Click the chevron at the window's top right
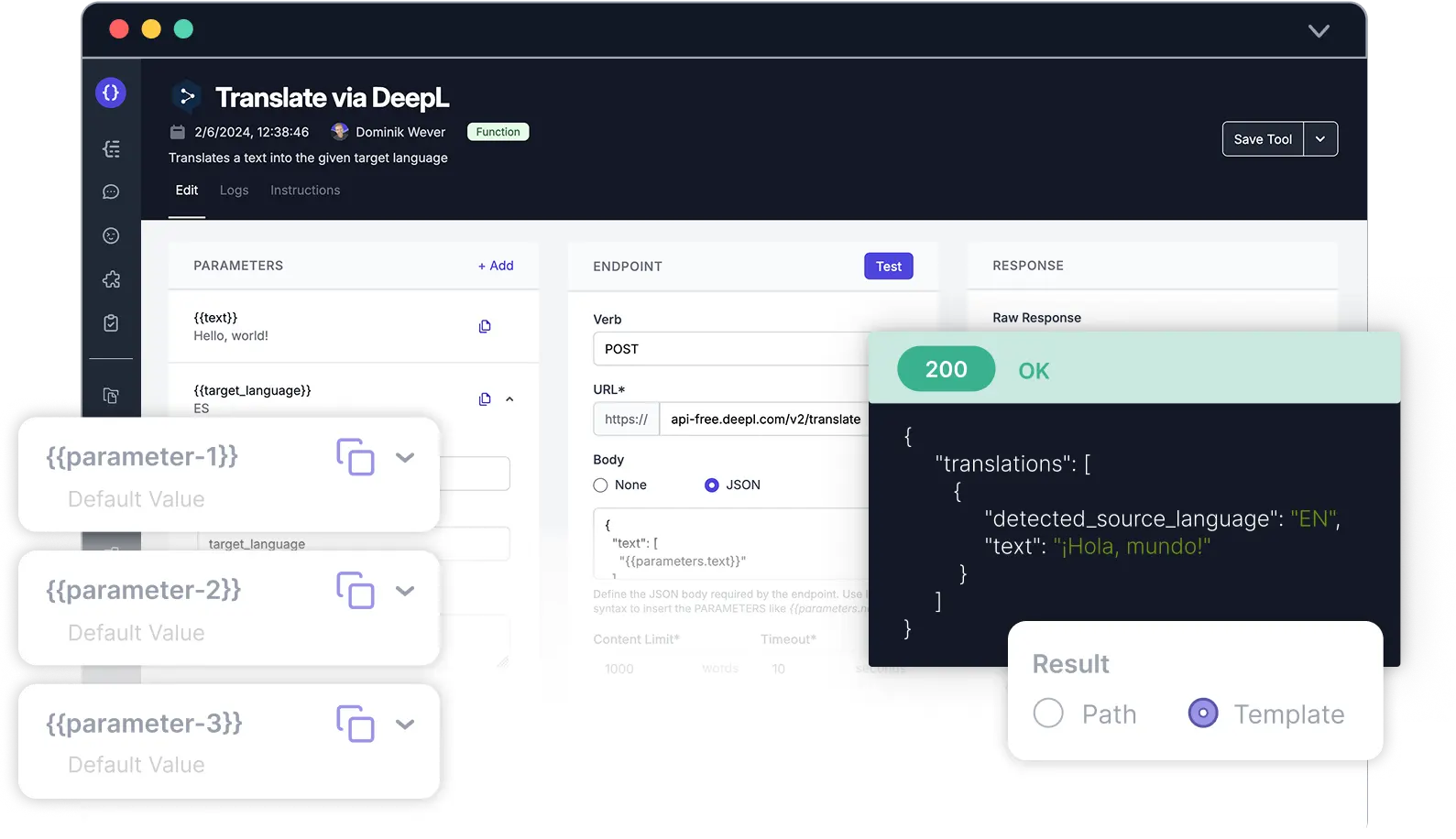The height and width of the screenshot is (839, 1456). coord(1319,31)
